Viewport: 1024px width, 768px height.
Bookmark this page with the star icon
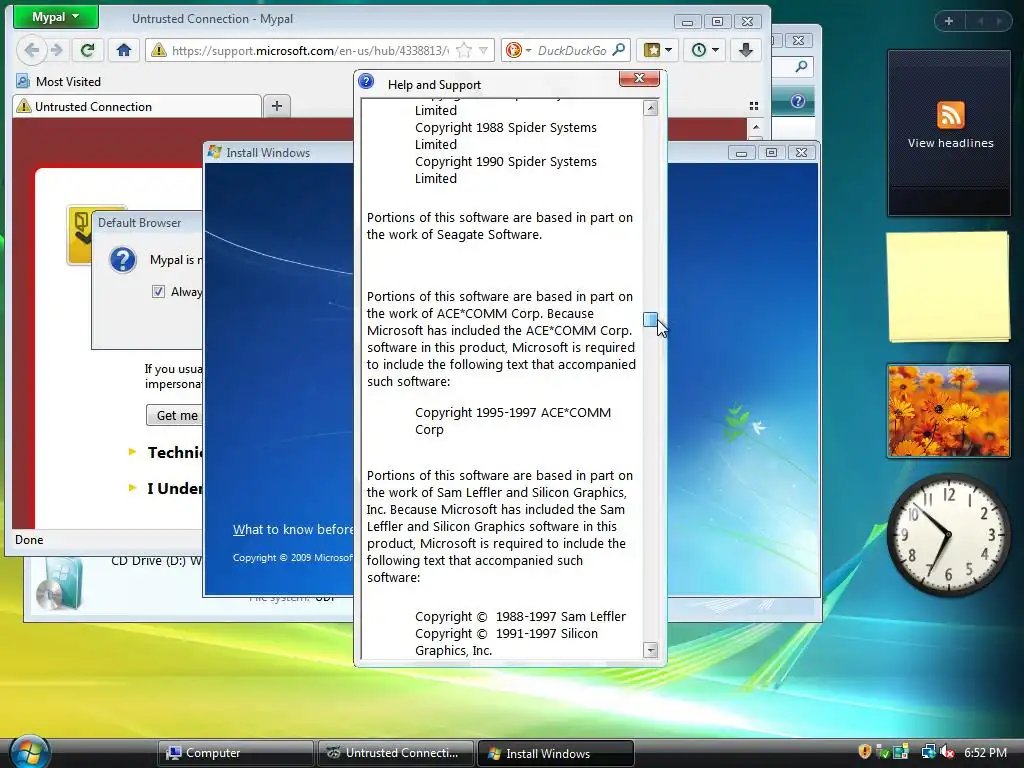(464, 50)
